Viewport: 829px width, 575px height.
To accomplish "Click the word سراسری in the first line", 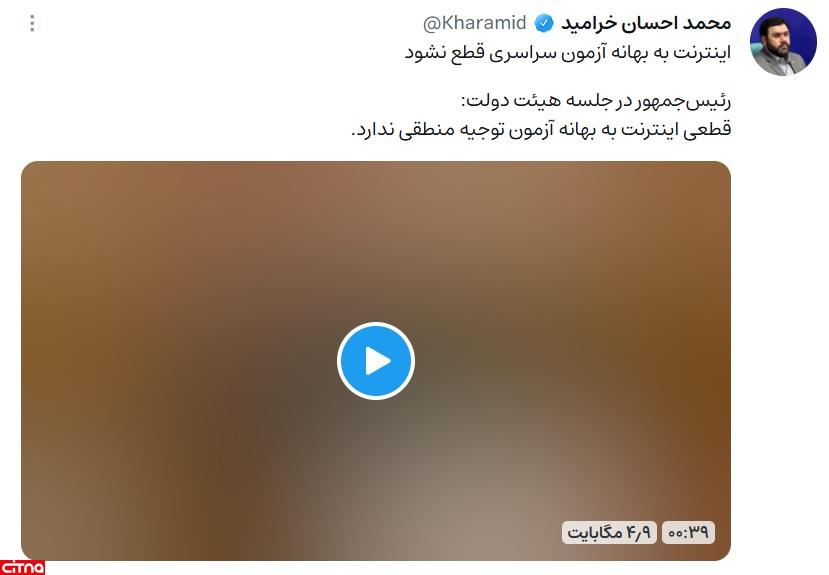I will 523,53.
